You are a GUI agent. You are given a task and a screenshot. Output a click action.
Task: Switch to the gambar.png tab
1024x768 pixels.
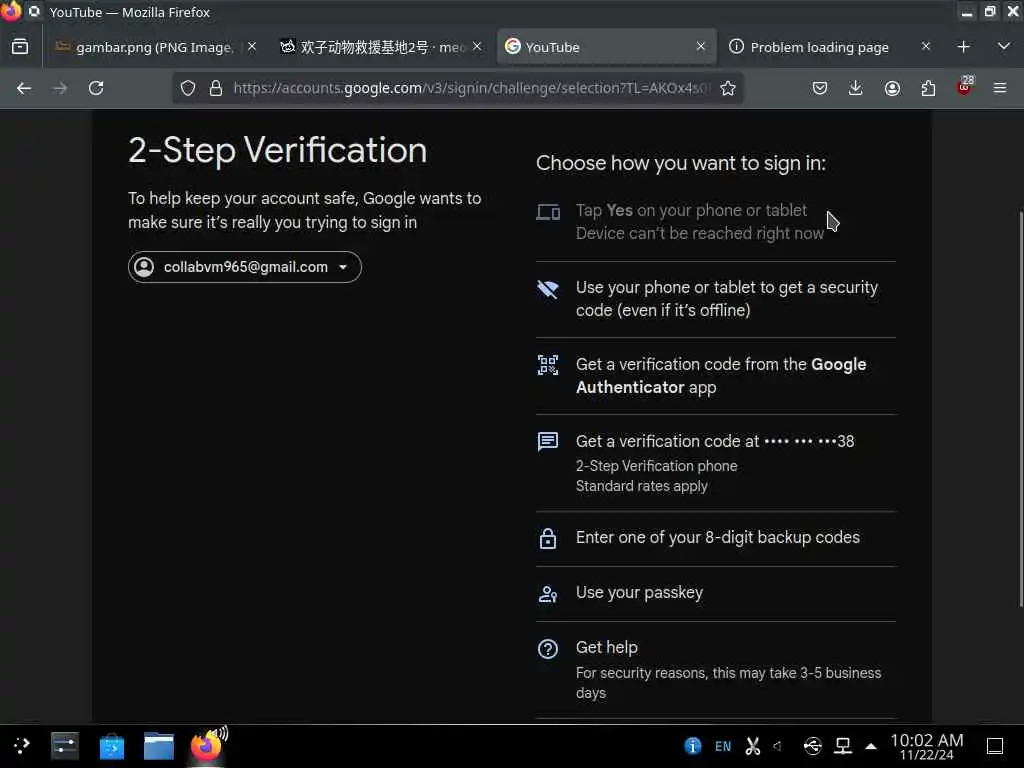coord(154,47)
